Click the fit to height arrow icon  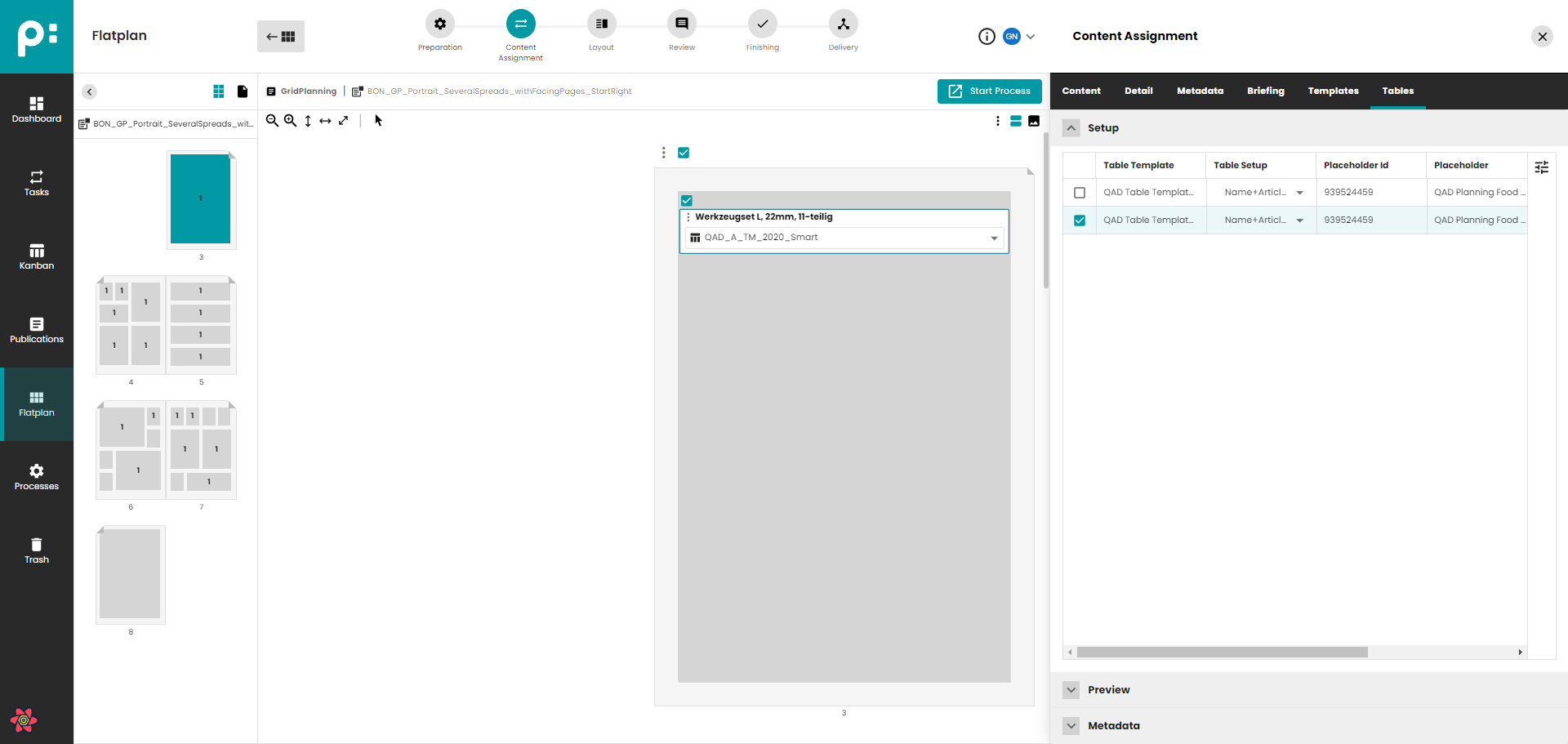point(308,121)
